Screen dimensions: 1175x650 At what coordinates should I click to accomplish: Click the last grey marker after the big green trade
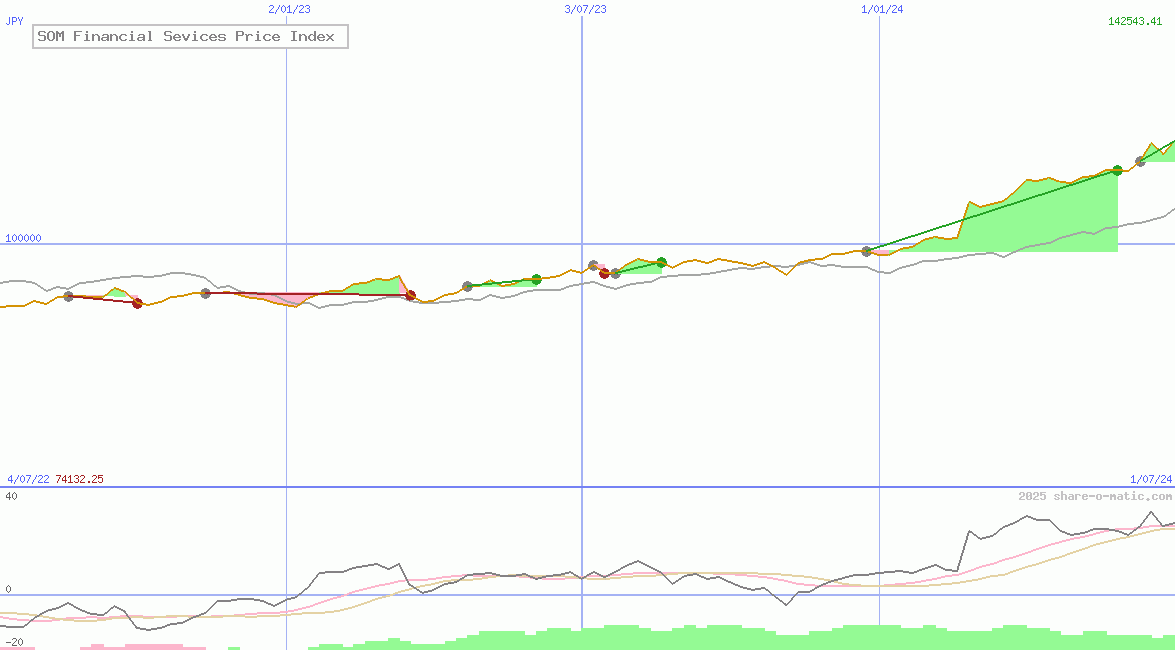click(x=1141, y=161)
